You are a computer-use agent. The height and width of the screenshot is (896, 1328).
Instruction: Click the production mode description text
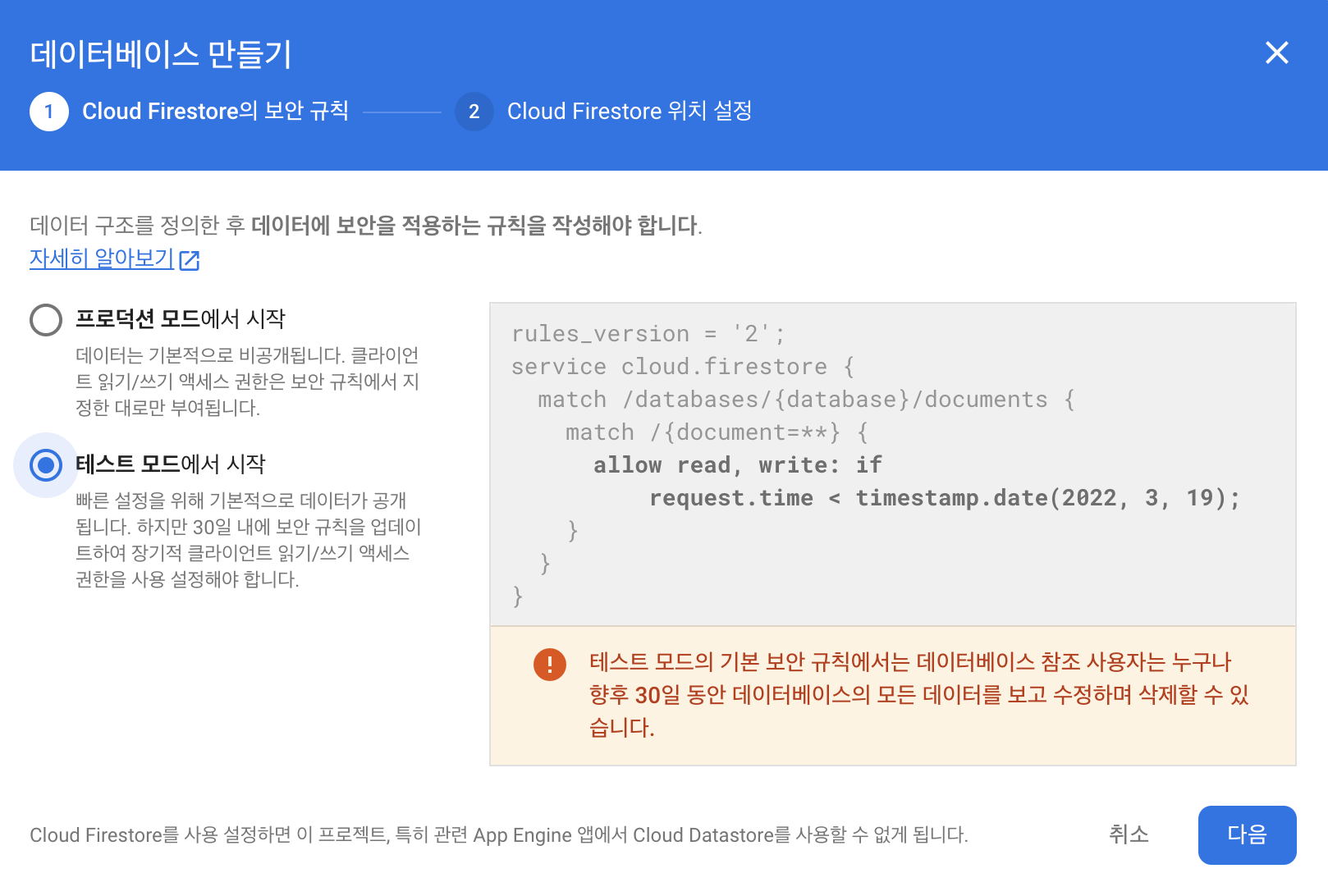248,382
